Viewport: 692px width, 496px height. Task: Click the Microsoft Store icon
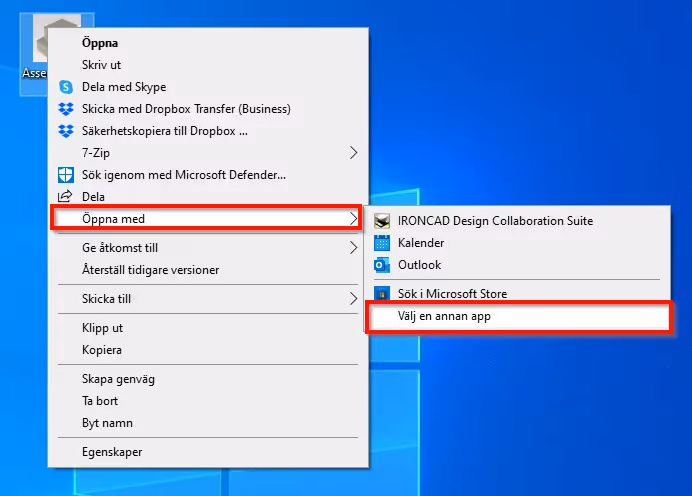(382, 293)
